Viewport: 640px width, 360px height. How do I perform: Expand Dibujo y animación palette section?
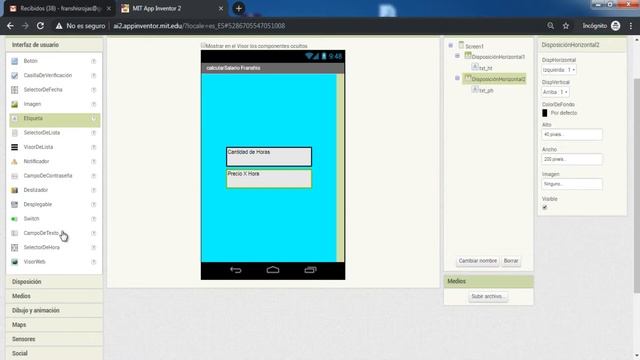click(x=54, y=310)
